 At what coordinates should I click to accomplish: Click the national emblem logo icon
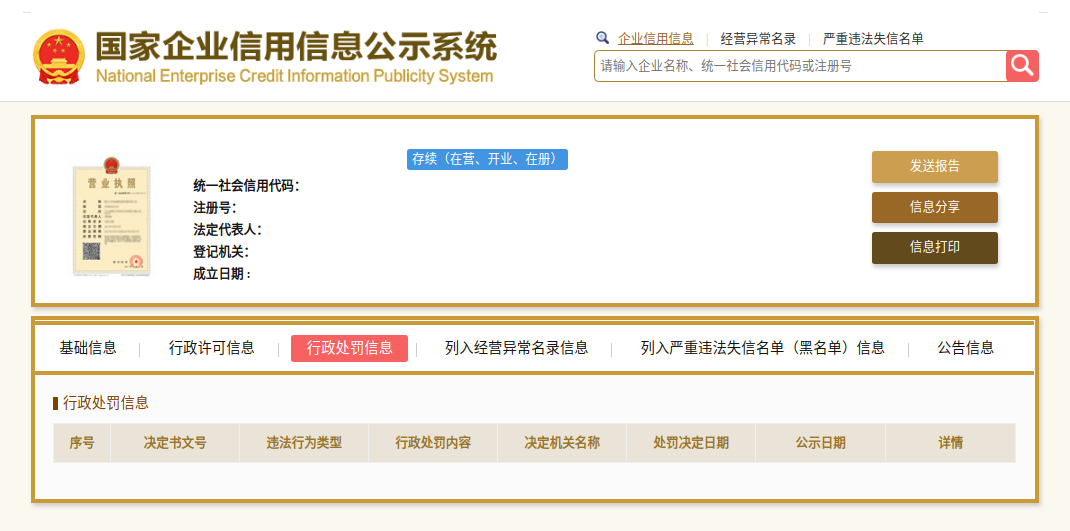(x=59, y=57)
